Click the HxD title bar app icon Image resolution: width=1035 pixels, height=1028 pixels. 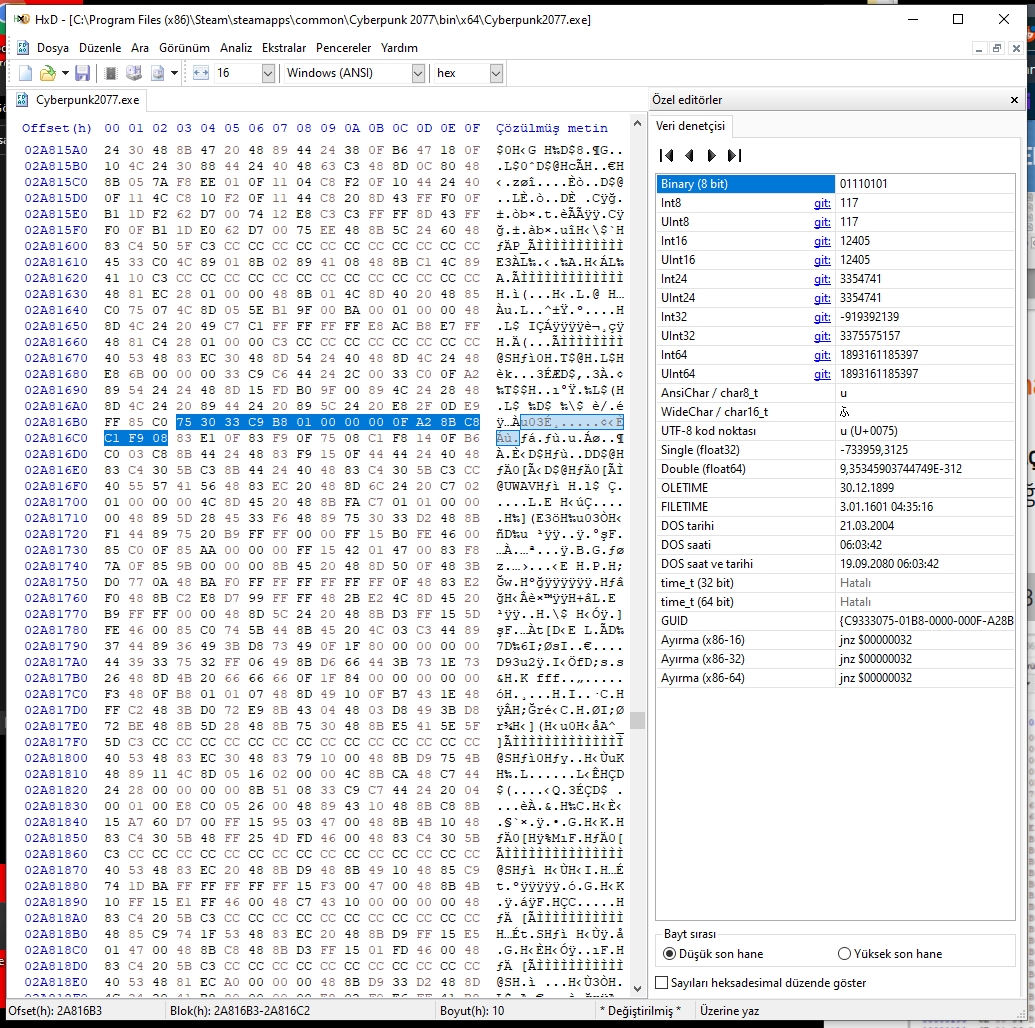tap(21, 19)
